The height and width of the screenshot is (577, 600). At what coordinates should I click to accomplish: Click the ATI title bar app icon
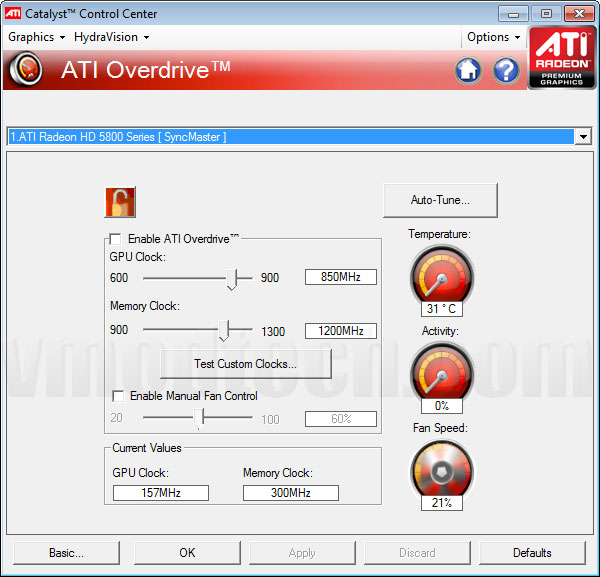(x=13, y=13)
